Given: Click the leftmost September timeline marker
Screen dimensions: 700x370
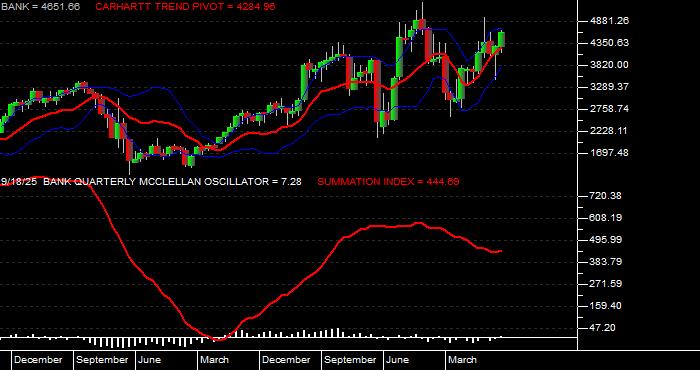Looking at the screenshot, I should coord(102,360).
